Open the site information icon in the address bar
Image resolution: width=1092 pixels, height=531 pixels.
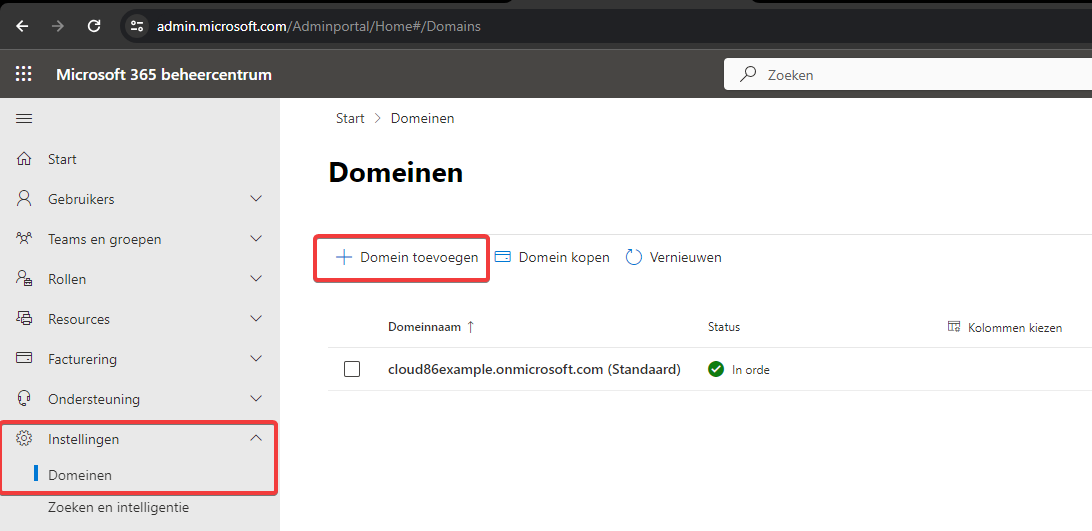(137, 26)
